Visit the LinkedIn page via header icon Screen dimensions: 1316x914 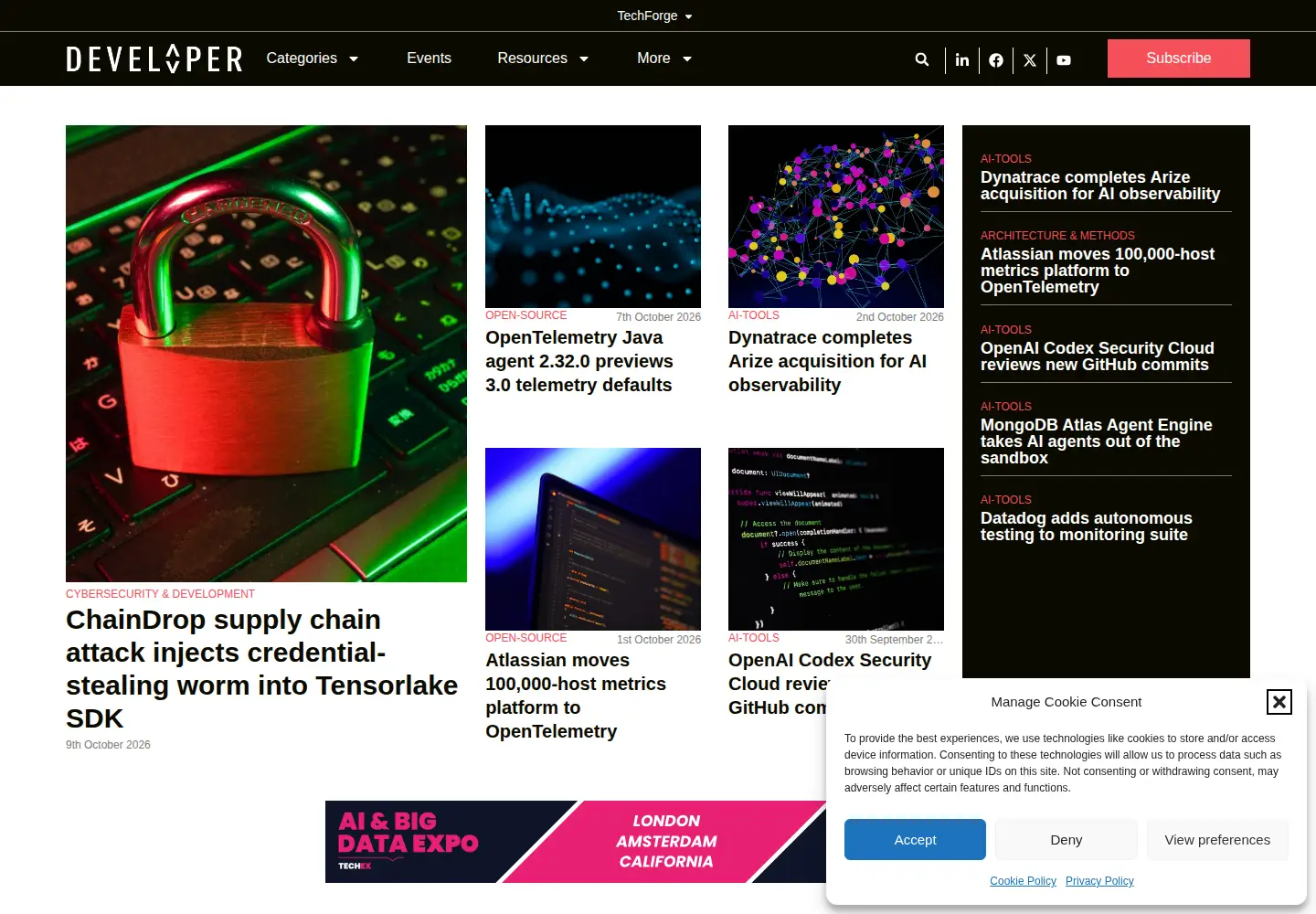coord(962,60)
